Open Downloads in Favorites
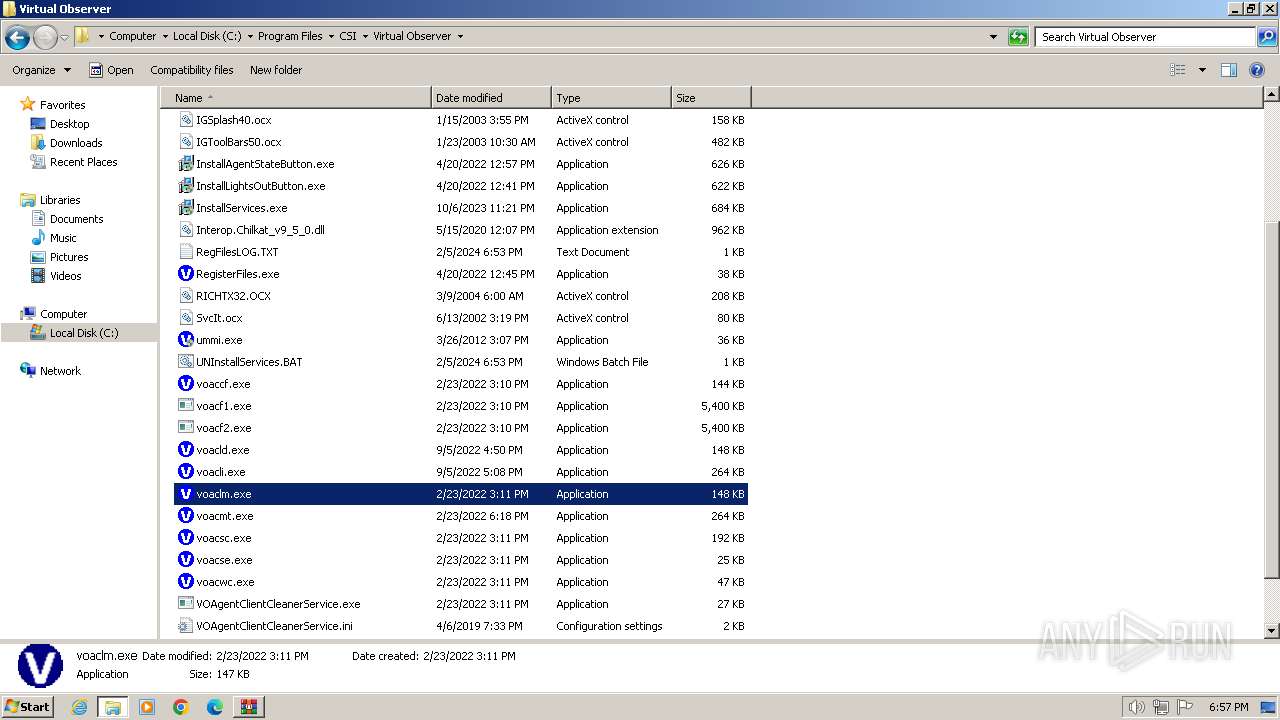The height and width of the screenshot is (720, 1280). [76, 143]
